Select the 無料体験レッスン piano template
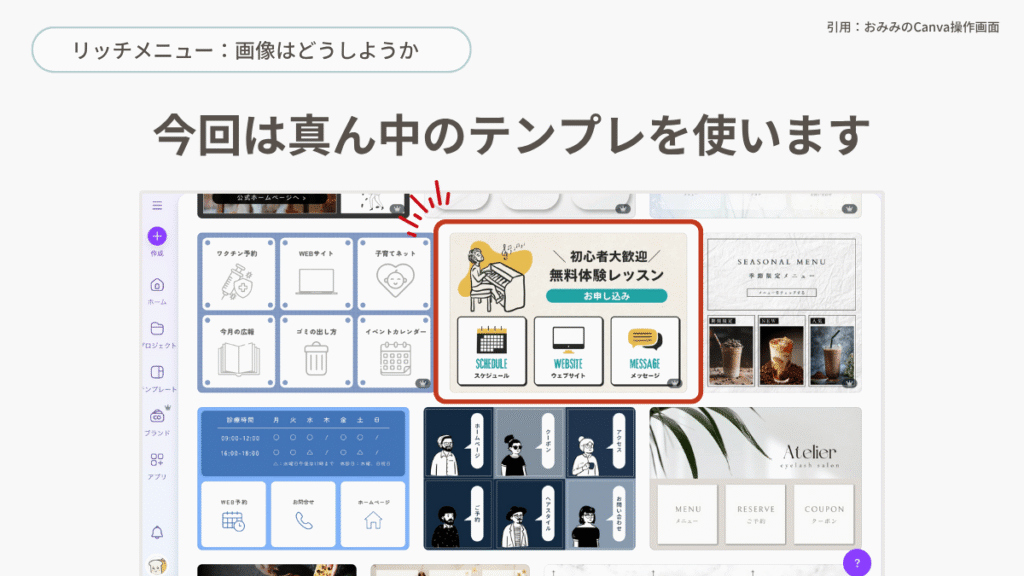The height and width of the screenshot is (576, 1024). click(567, 311)
